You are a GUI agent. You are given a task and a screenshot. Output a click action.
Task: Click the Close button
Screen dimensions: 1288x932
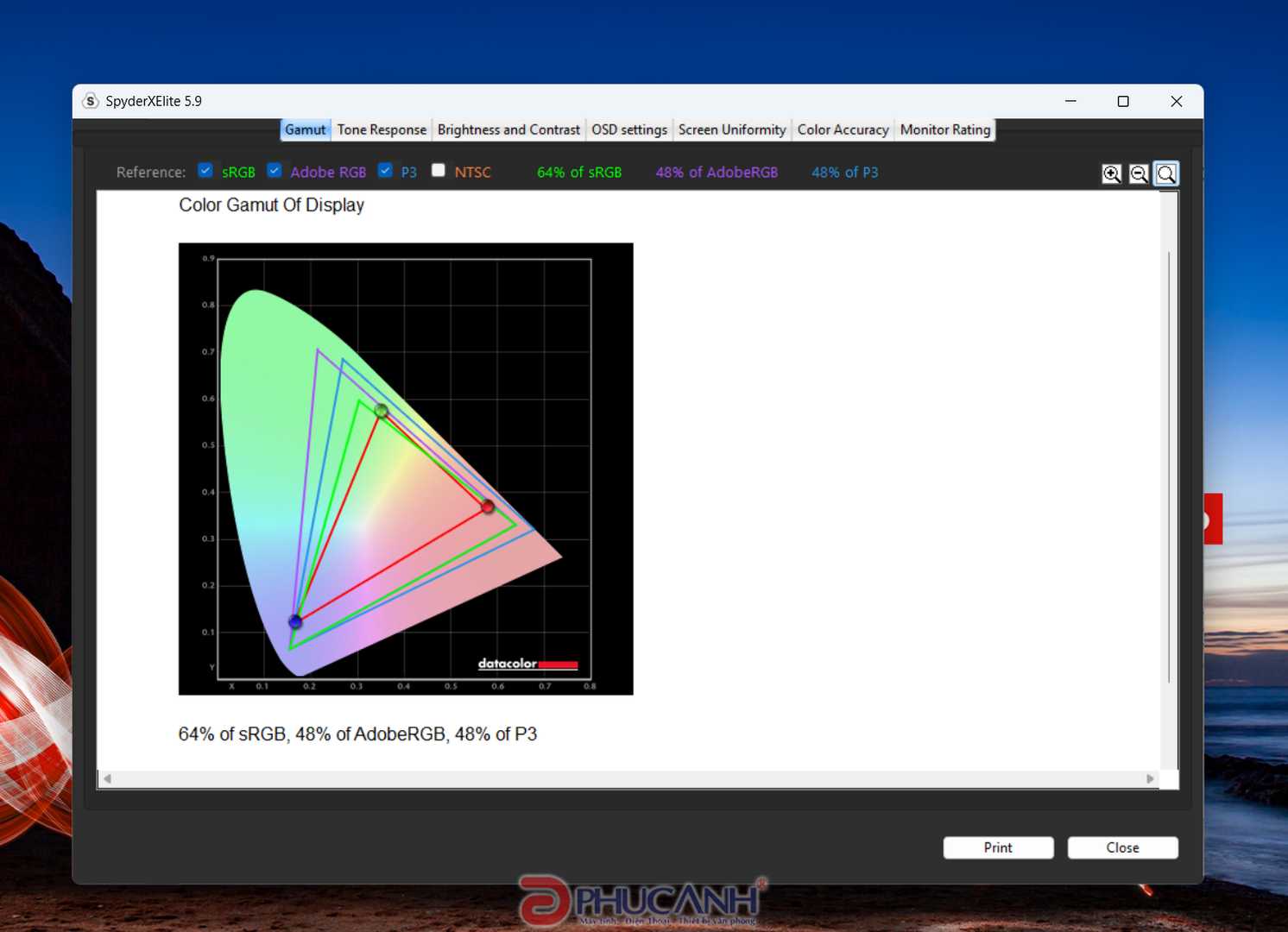tap(1122, 847)
